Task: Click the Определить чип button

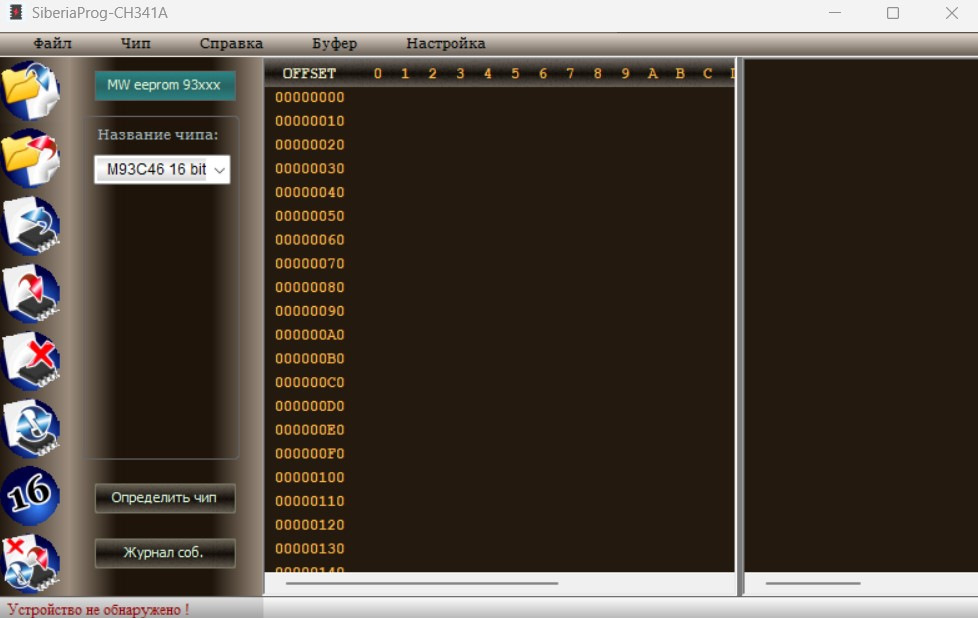Action: pos(165,498)
